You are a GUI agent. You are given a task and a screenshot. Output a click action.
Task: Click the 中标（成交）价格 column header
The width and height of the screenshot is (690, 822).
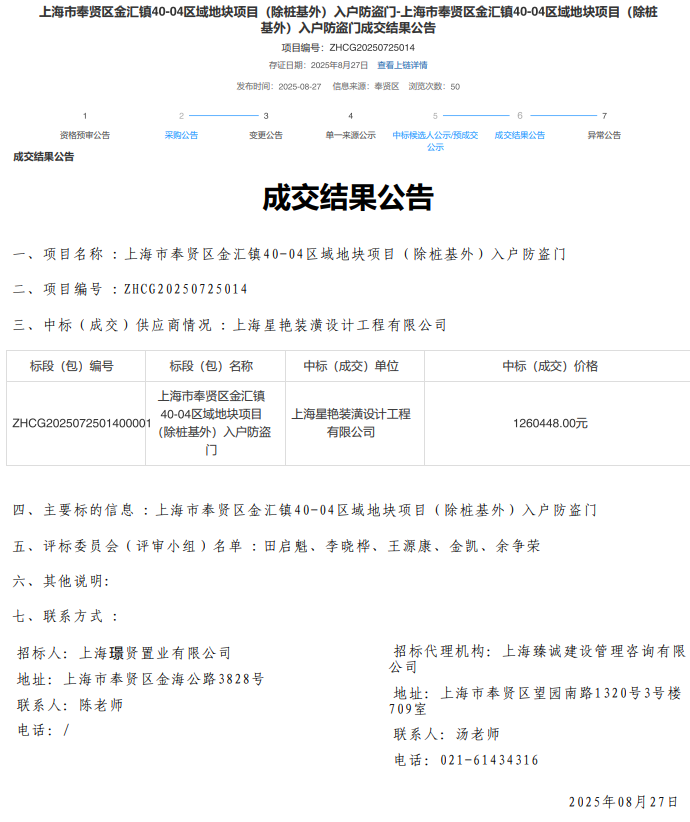point(550,366)
